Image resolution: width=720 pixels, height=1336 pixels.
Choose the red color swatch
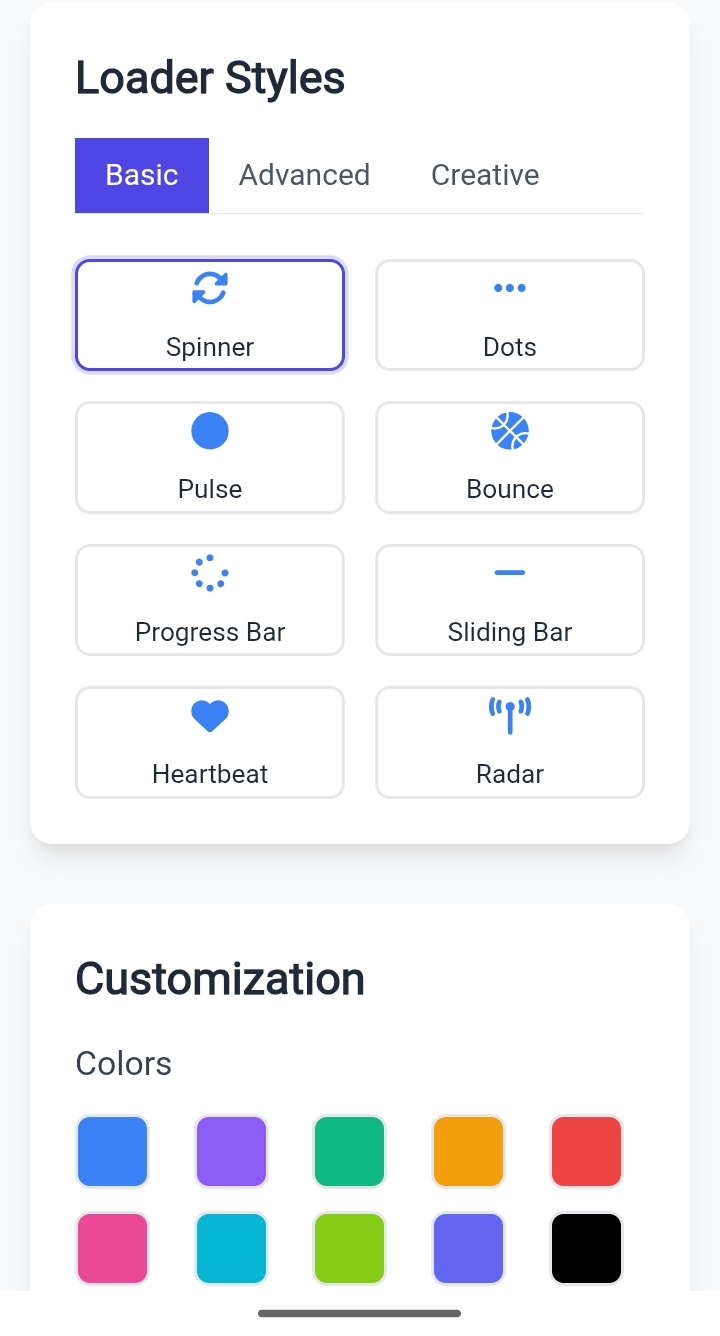(586, 1151)
